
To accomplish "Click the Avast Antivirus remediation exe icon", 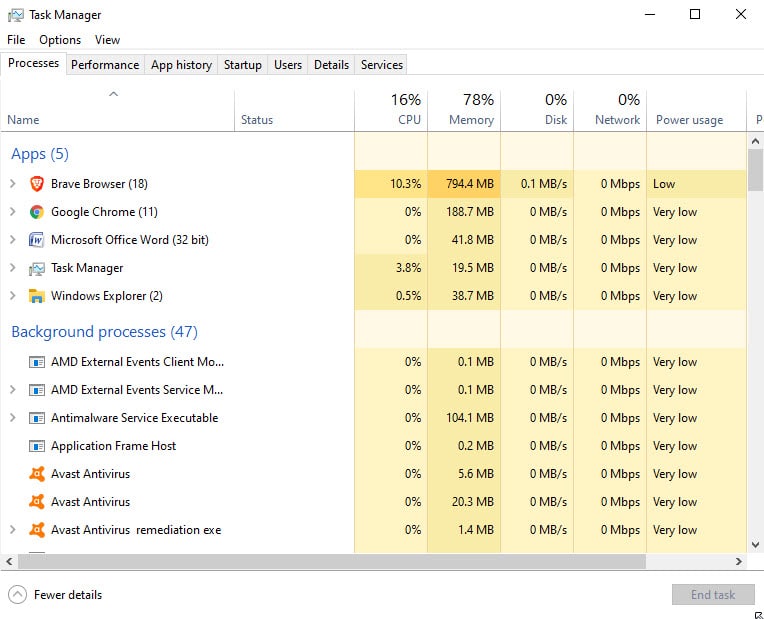I will [x=37, y=530].
